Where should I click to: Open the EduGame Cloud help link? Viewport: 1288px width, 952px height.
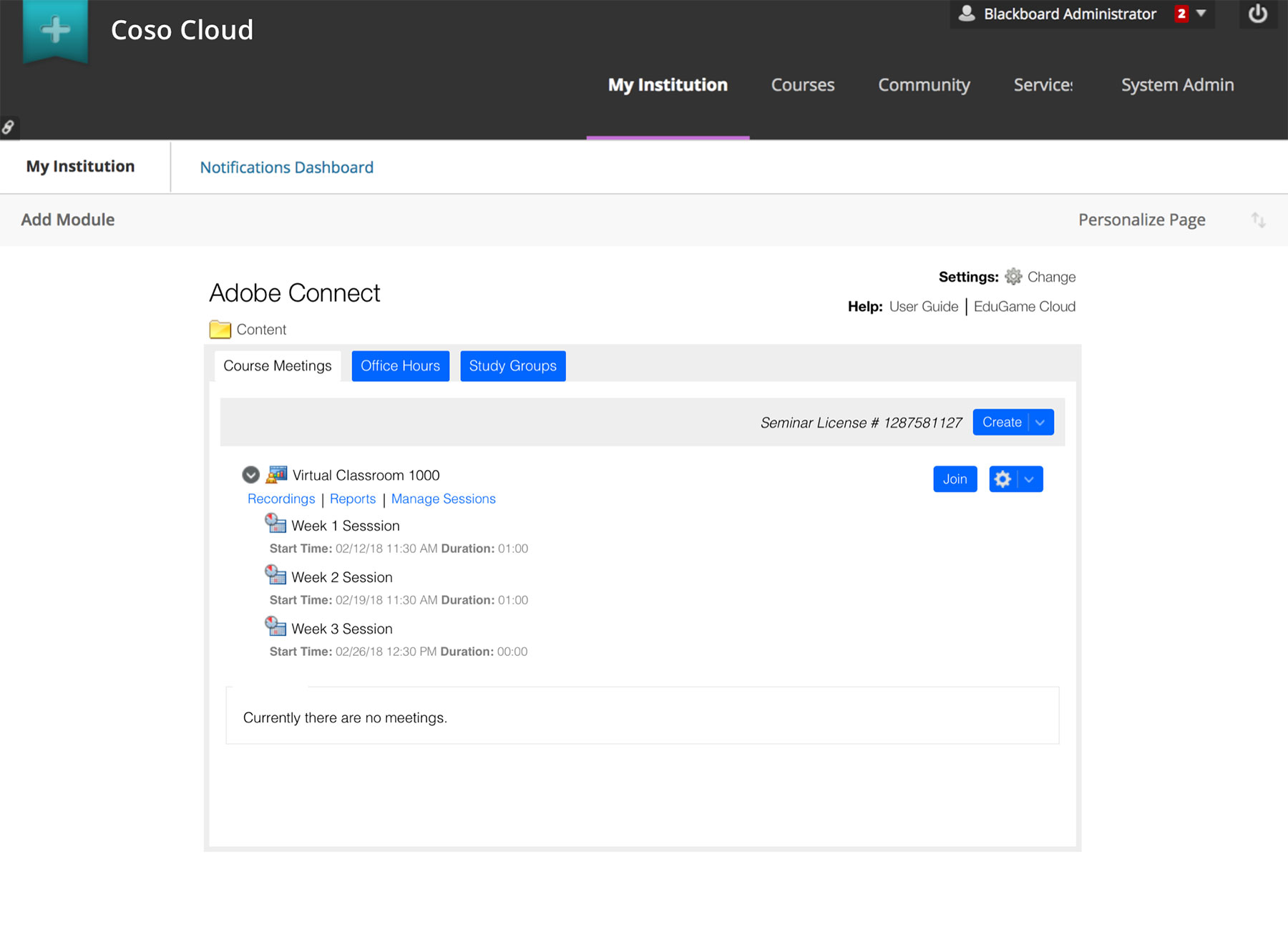[x=1025, y=307]
